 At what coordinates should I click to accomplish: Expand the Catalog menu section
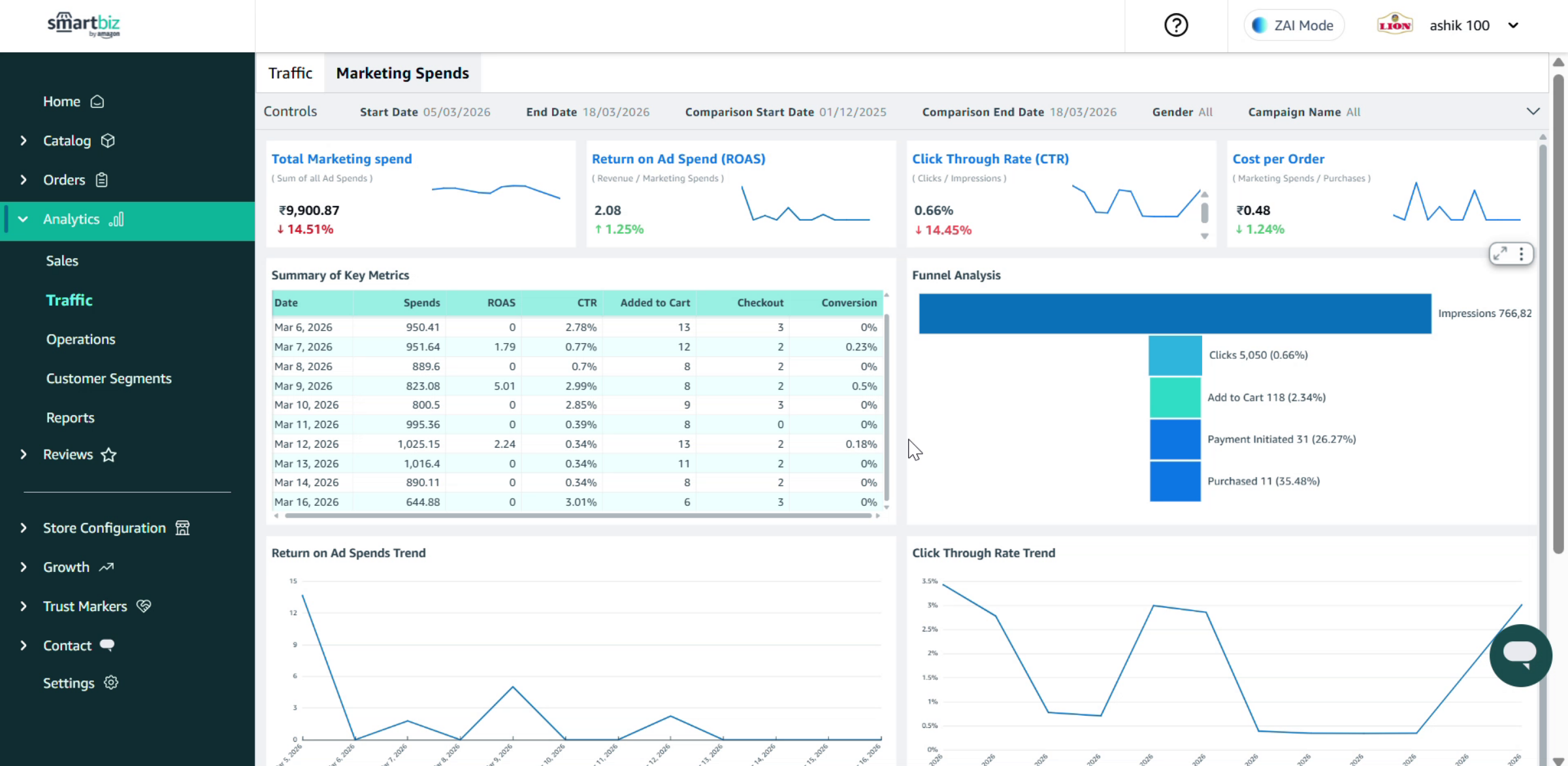(x=24, y=141)
